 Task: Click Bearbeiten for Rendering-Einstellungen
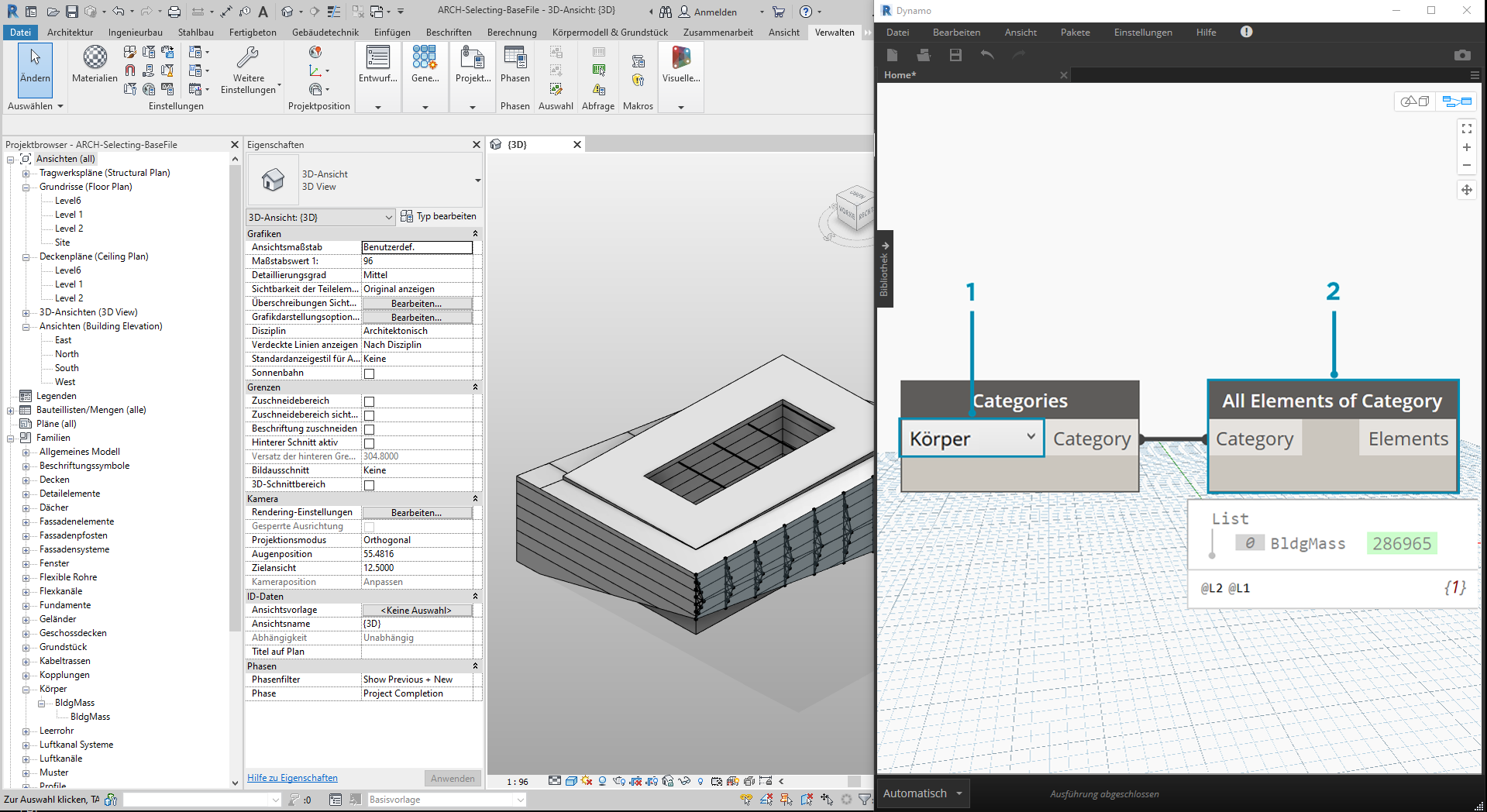[417, 513]
